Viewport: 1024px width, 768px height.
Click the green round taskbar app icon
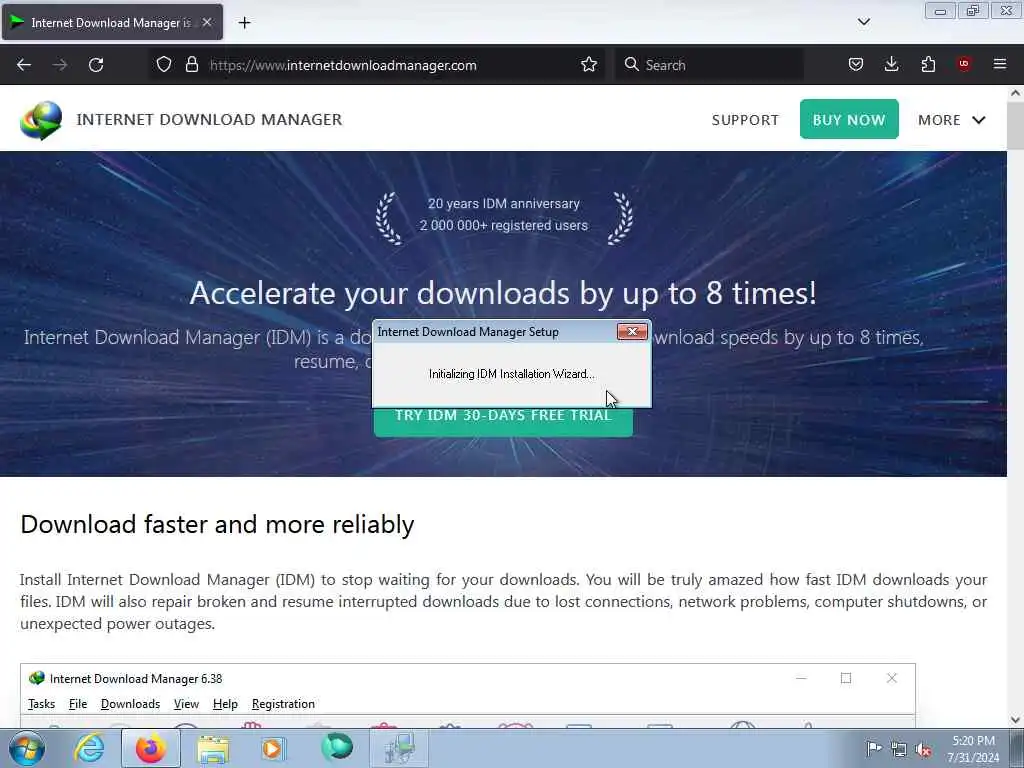337,747
